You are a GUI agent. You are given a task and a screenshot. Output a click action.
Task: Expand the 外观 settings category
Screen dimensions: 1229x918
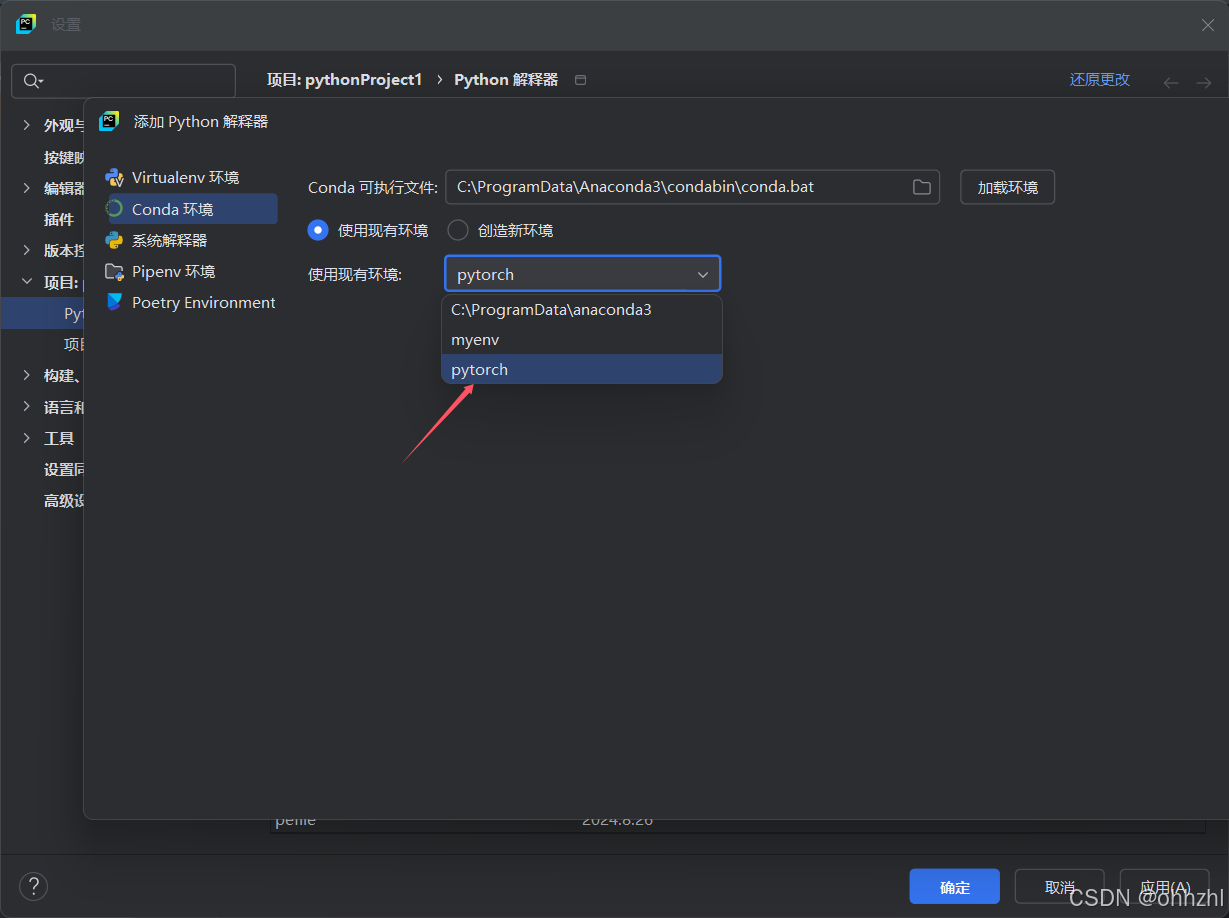[27, 125]
